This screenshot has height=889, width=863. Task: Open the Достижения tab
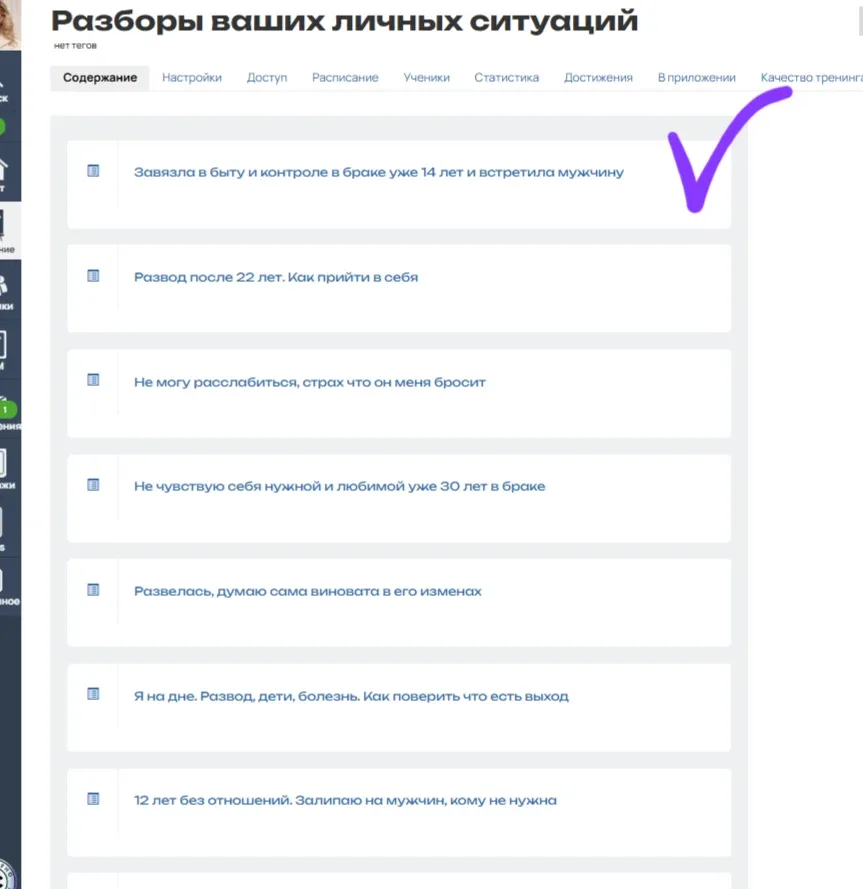coord(598,78)
